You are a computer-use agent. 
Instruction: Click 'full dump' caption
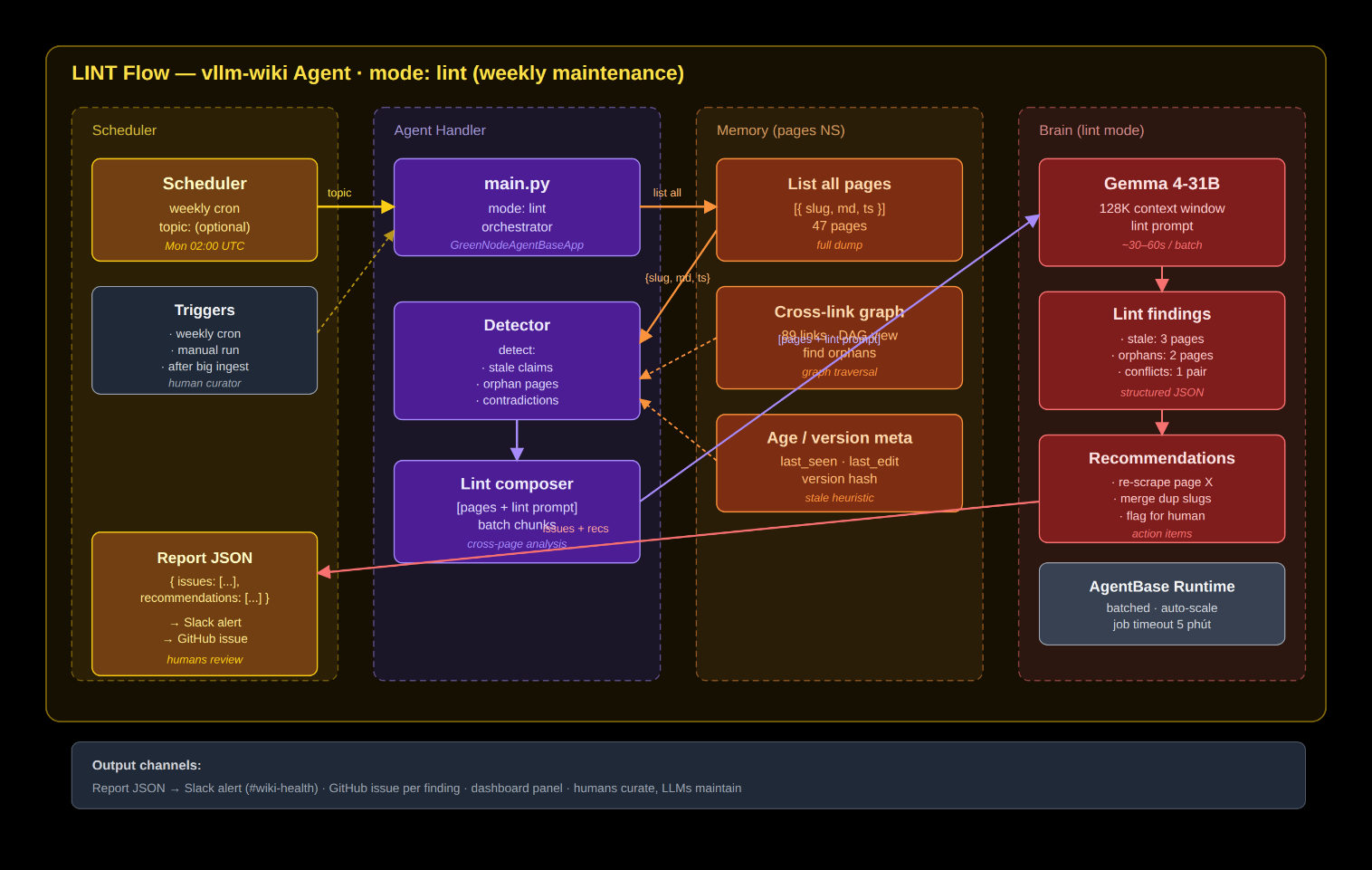[x=839, y=245]
